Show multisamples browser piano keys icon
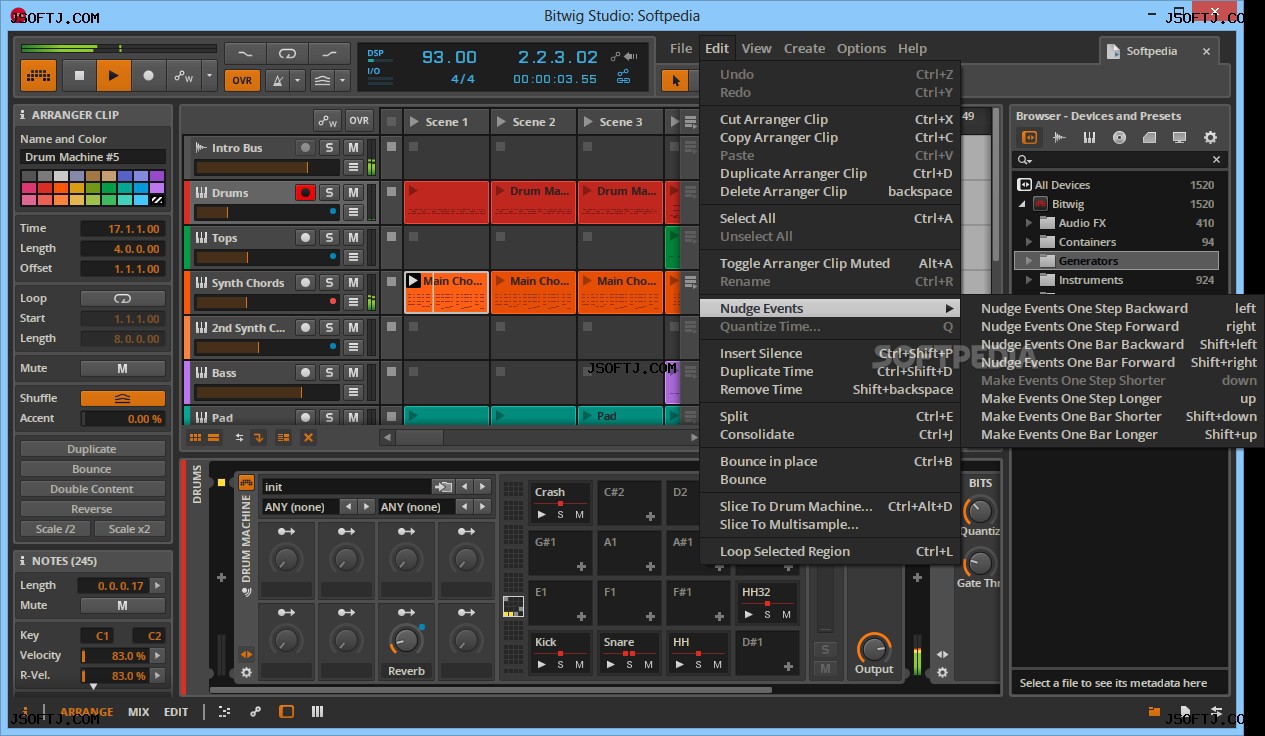This screenshot has height=736, width=1265. pos(1089,137)
